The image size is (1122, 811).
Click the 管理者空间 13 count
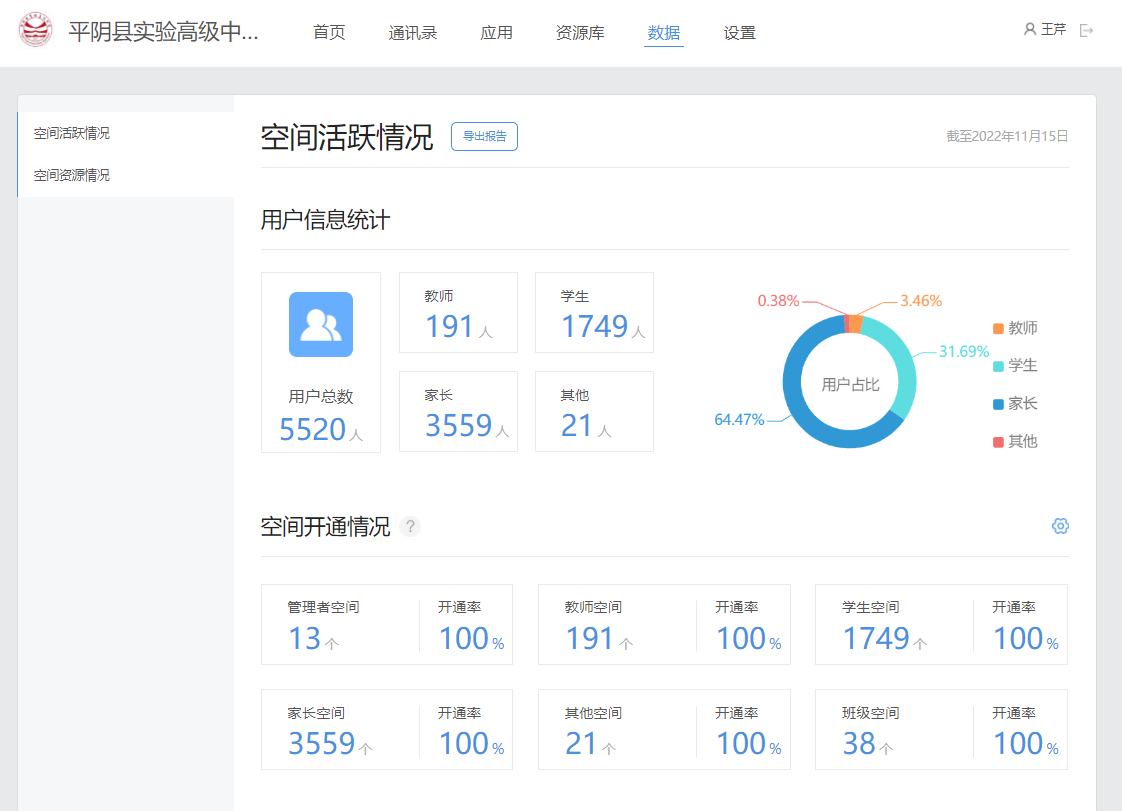click(305, 638)
